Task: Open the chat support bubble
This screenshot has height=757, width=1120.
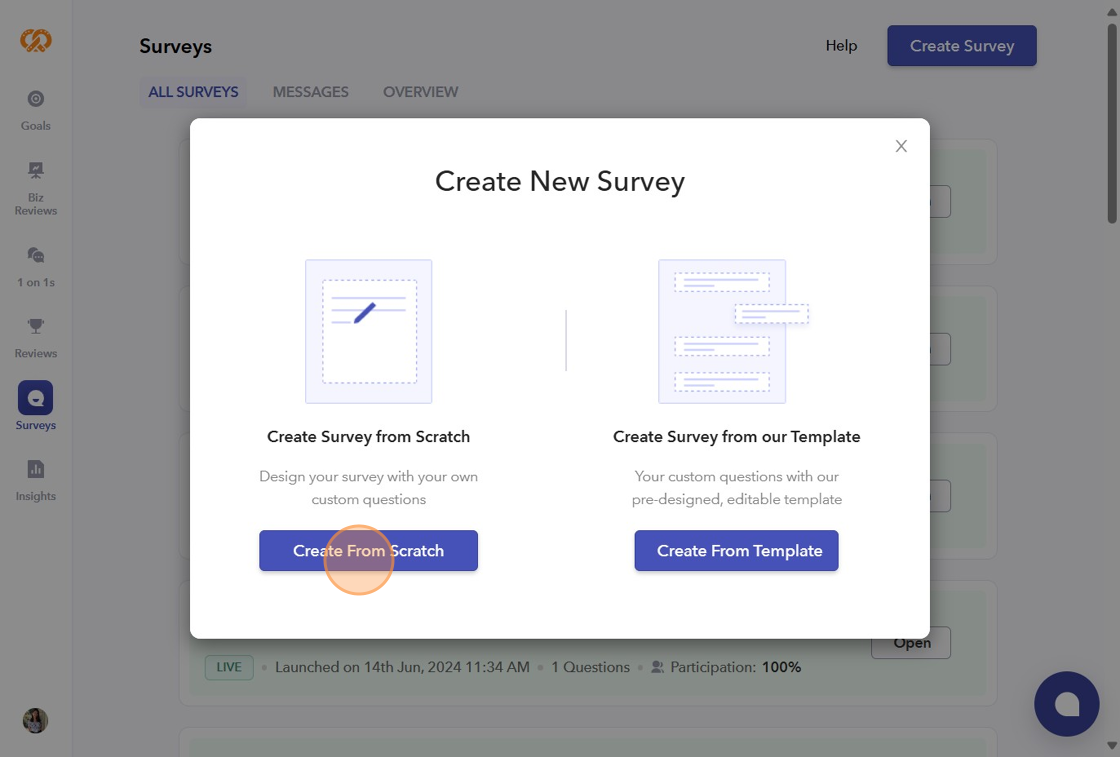Action: click(1066, 704)
